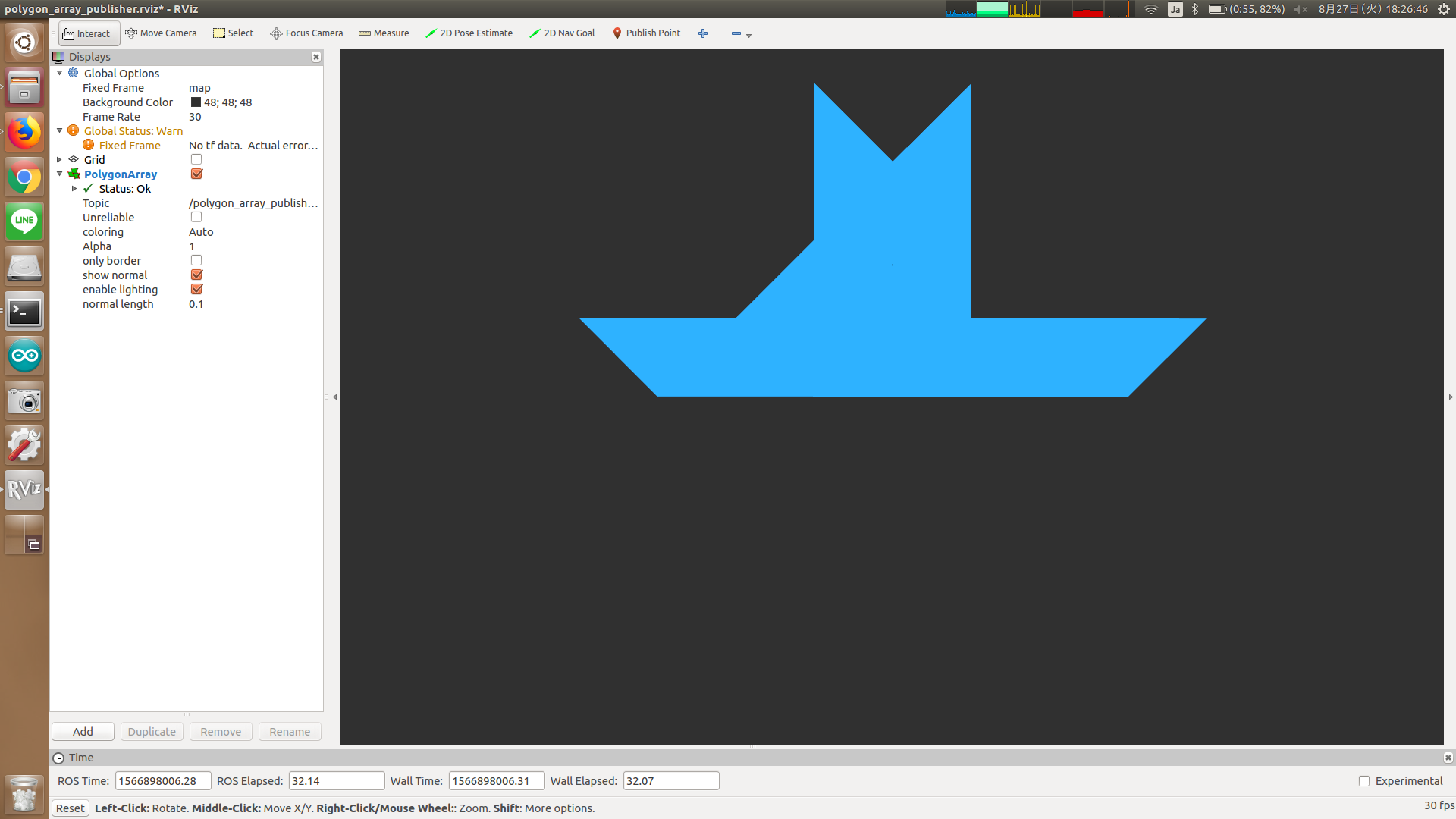1456x819 pixels.
Task: Open the Arduino IDE from the dock
Action: point(24,356)
